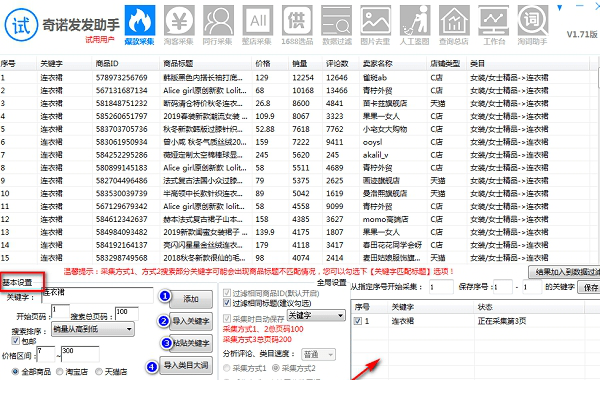Click the 添加 button
Viewport: 600px width, 395px height.
click(191, 299)
